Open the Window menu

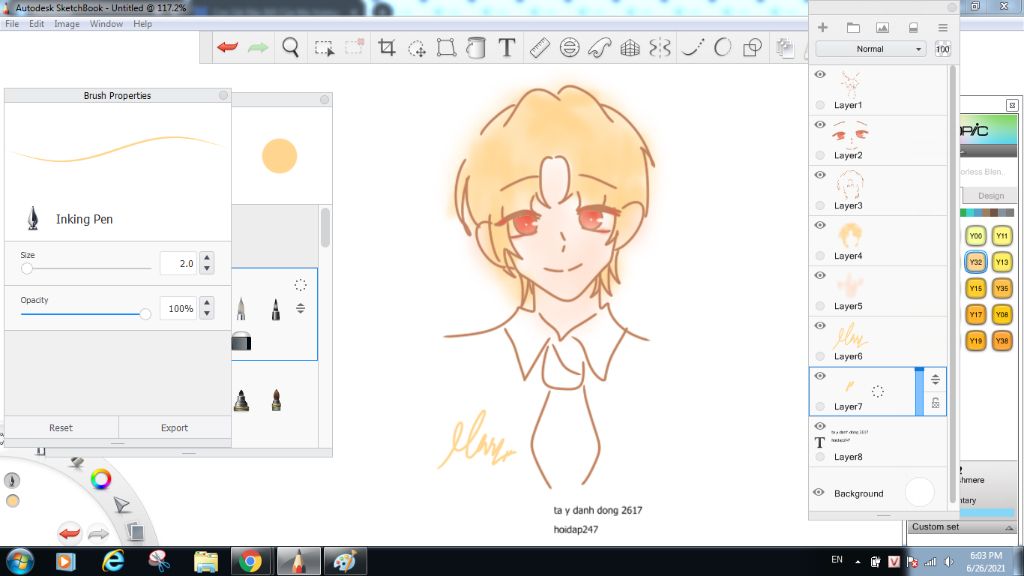coord(106,24)
